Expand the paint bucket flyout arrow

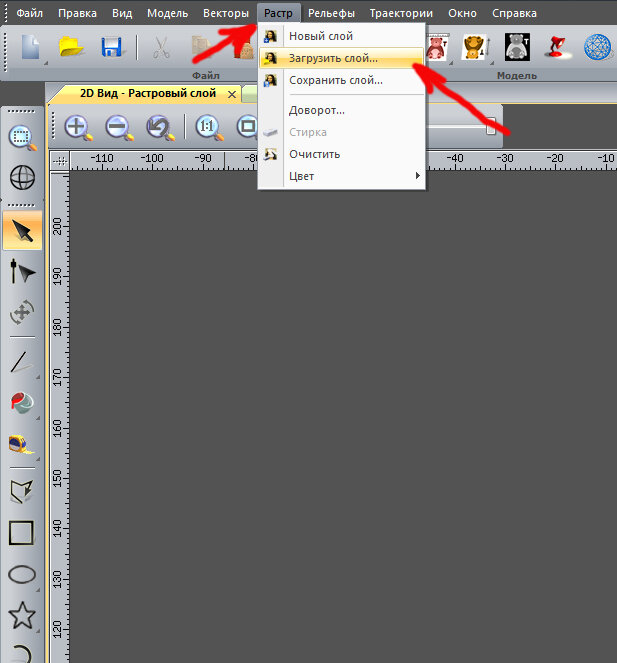click(38, 418)
